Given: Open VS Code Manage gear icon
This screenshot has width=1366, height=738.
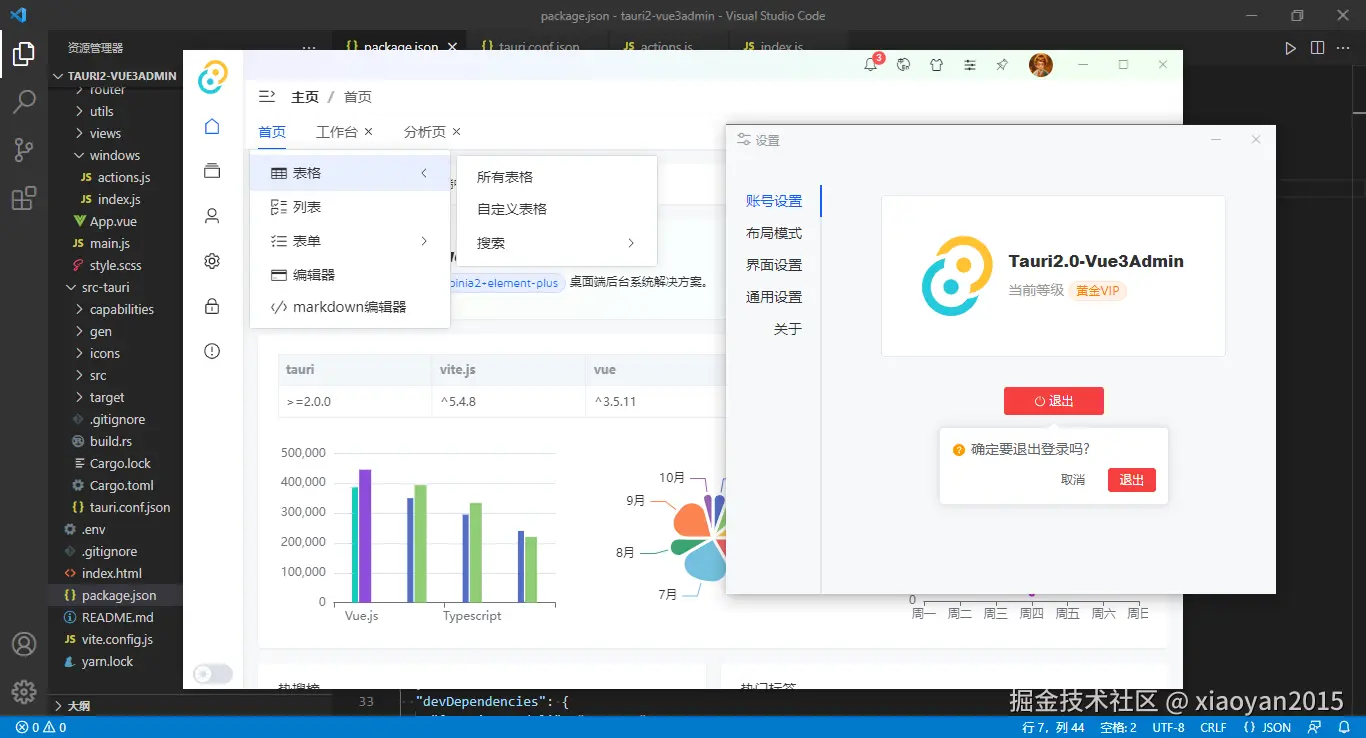Looking at the screenshot, I should coord(24,691).
